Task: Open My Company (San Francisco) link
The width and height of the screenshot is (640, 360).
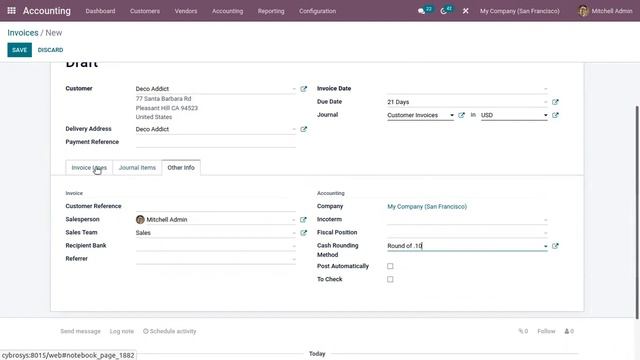Action: 427,207
